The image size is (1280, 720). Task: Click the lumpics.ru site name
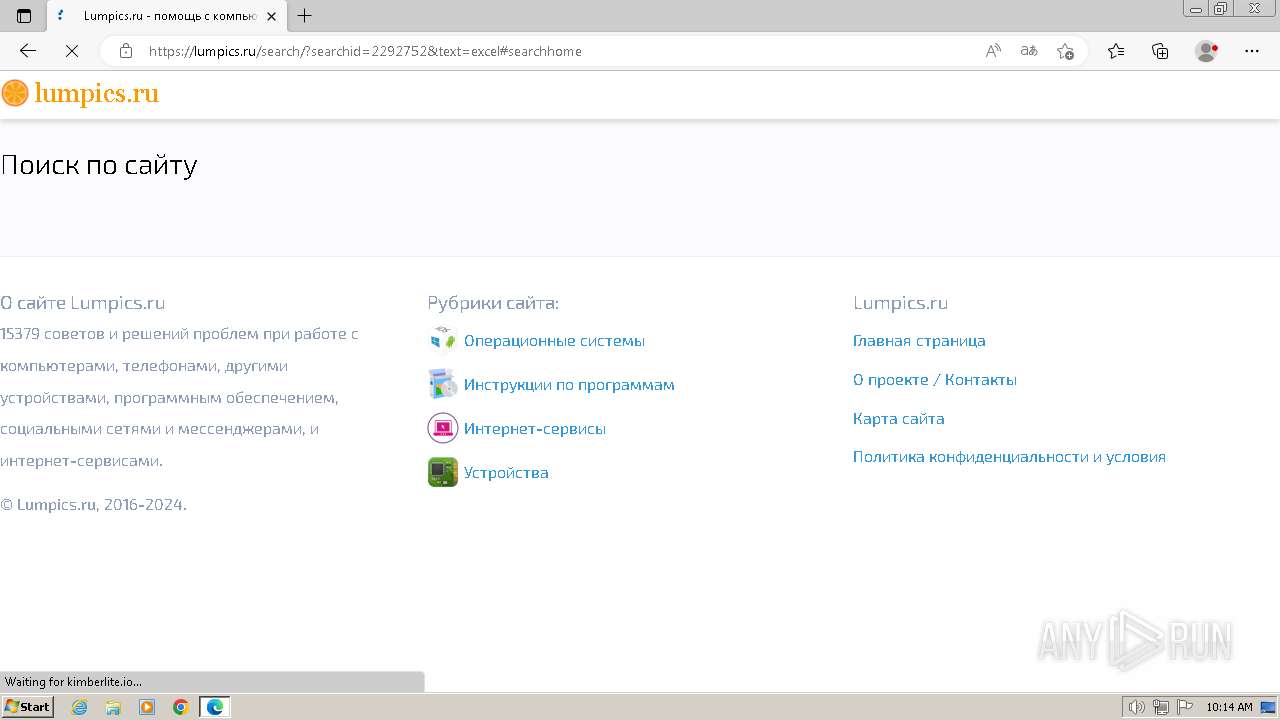click(x=97, y=93)
